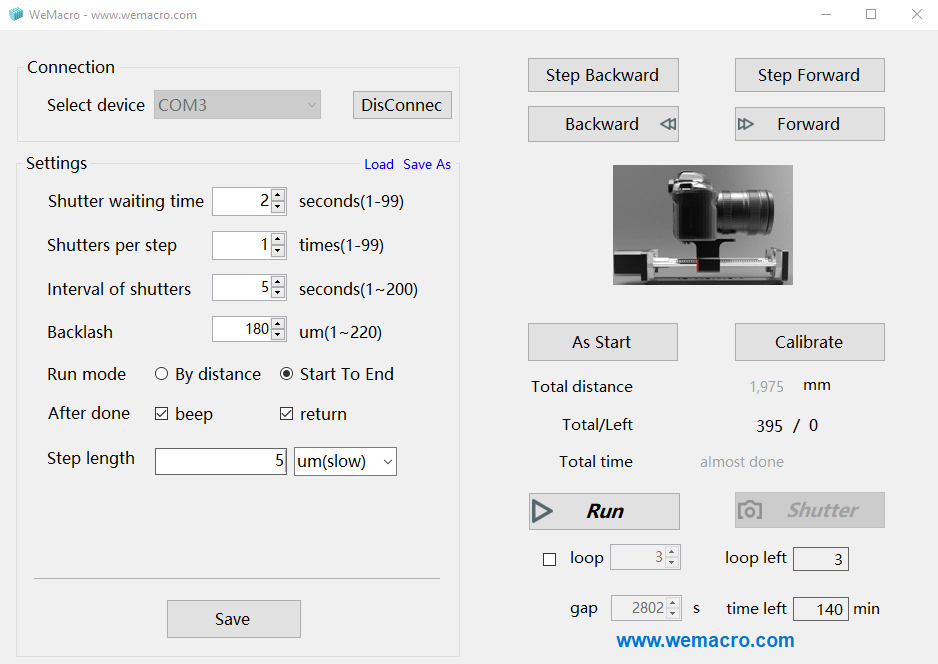Open the um(slow) step unit dropdown
The width and height of the screenshot is (938, 664).
[x=345, y=461]
